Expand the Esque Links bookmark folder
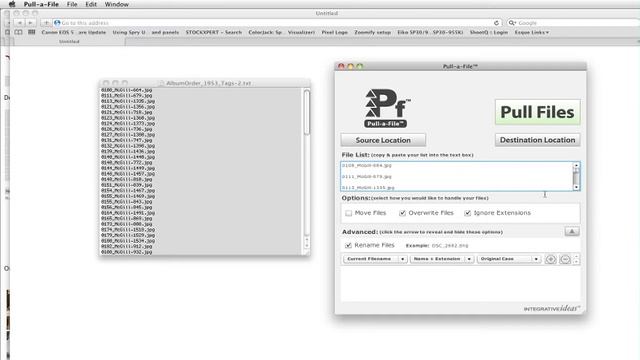 (x=532, y=32)
